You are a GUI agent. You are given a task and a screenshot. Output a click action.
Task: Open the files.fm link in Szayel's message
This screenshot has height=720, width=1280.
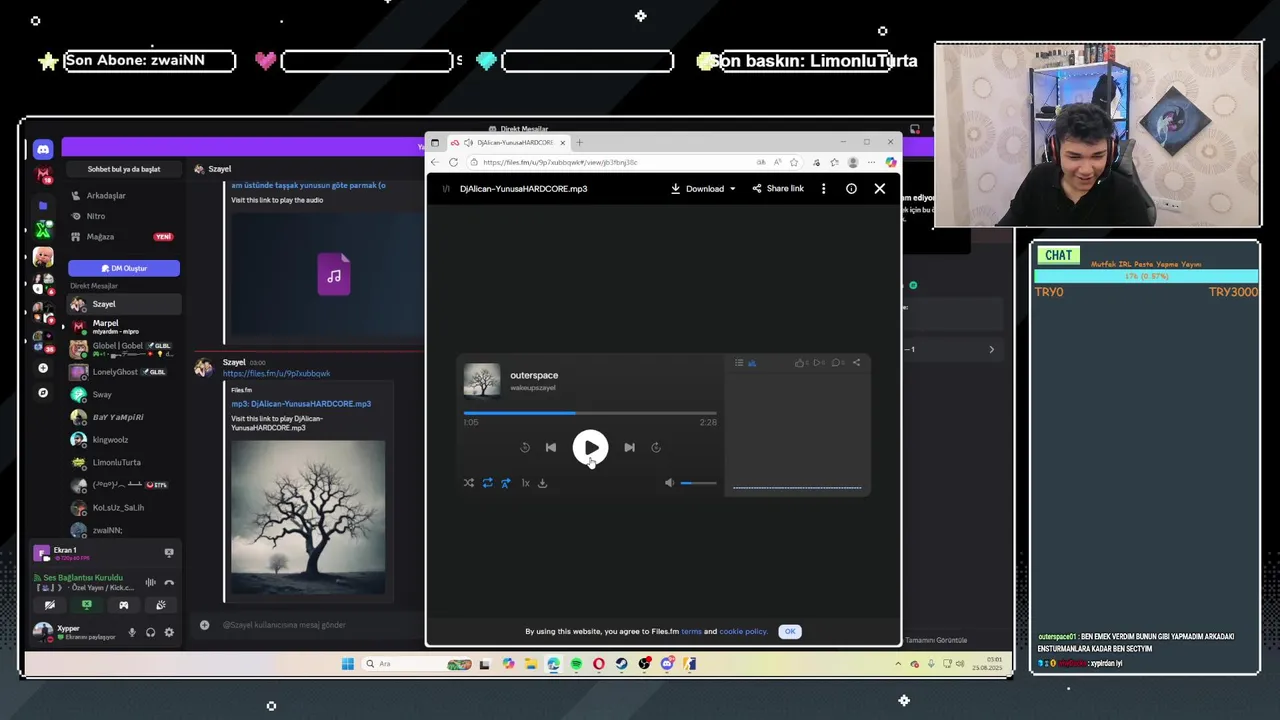click(276, 374)
